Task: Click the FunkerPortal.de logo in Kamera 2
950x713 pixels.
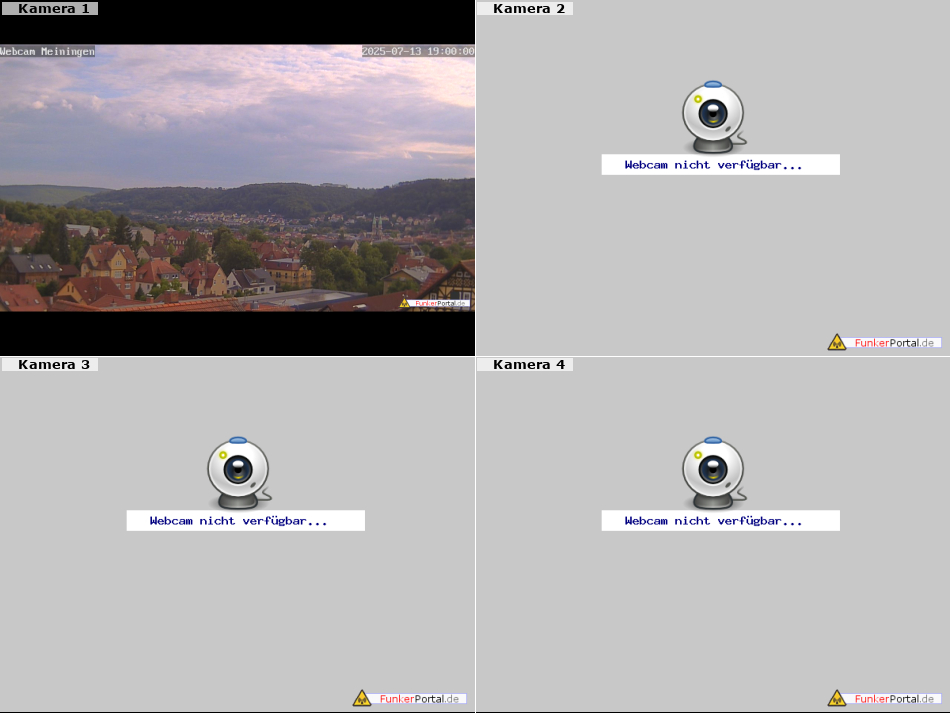Action: click(x=885, y=342)
